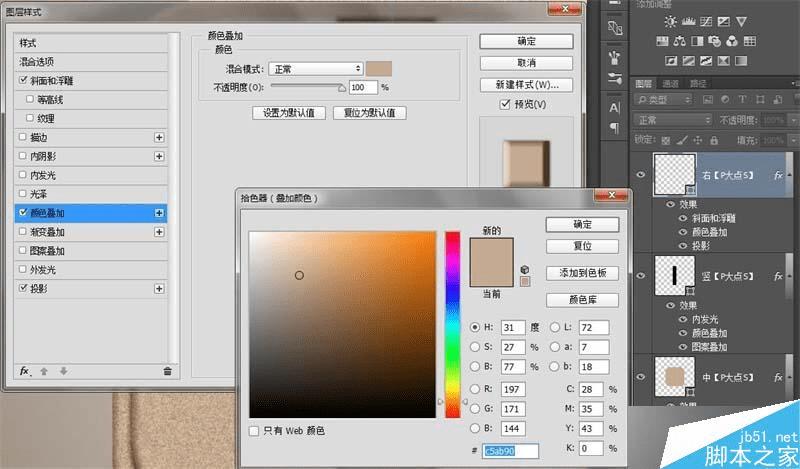Switch to the 路径 tab
800x469 pixels.
[698, 84]
